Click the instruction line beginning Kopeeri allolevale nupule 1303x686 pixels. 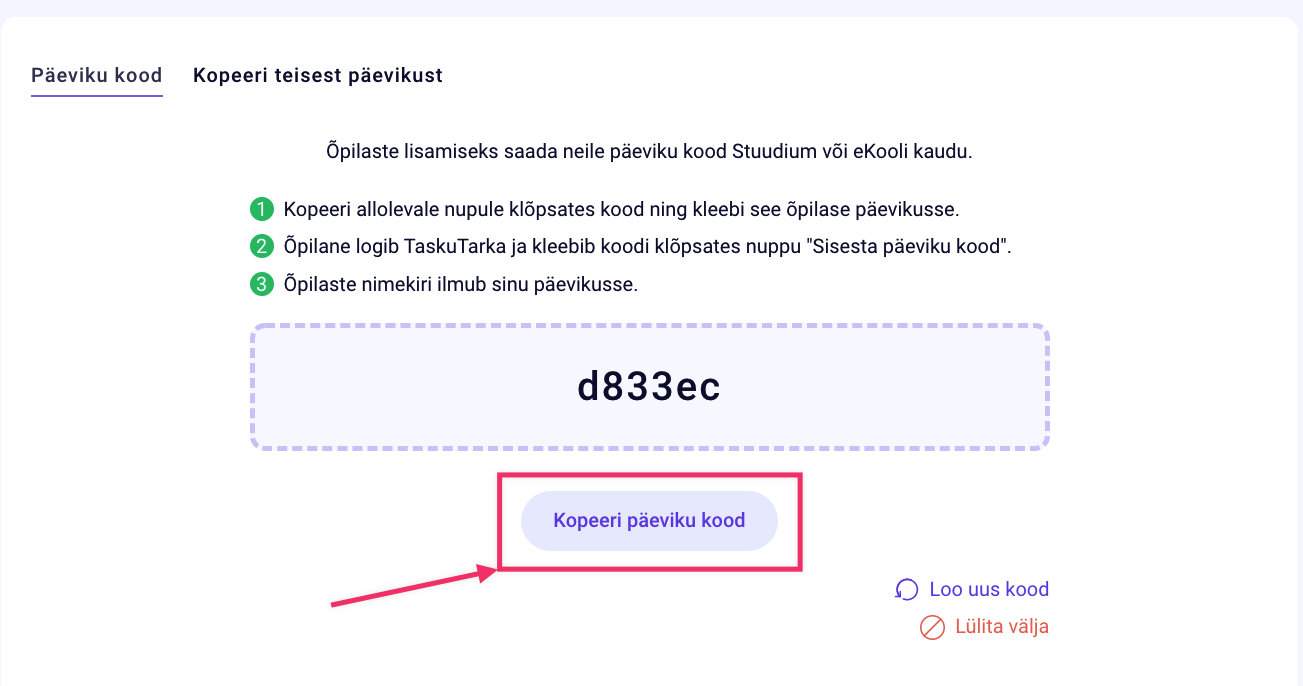pyautogui.click(x=621, y=210)
